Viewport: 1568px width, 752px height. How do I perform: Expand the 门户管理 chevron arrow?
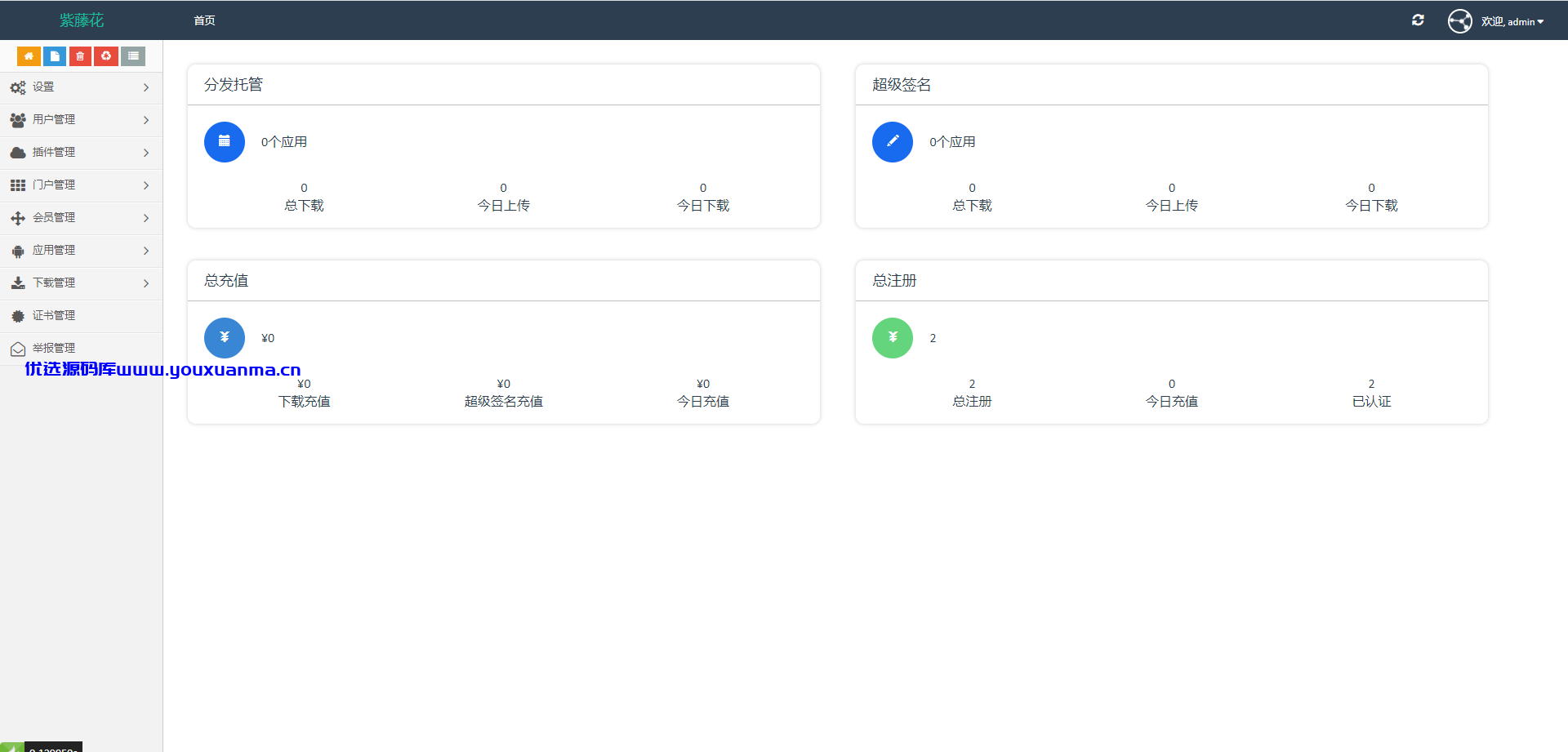pos(146,185)
